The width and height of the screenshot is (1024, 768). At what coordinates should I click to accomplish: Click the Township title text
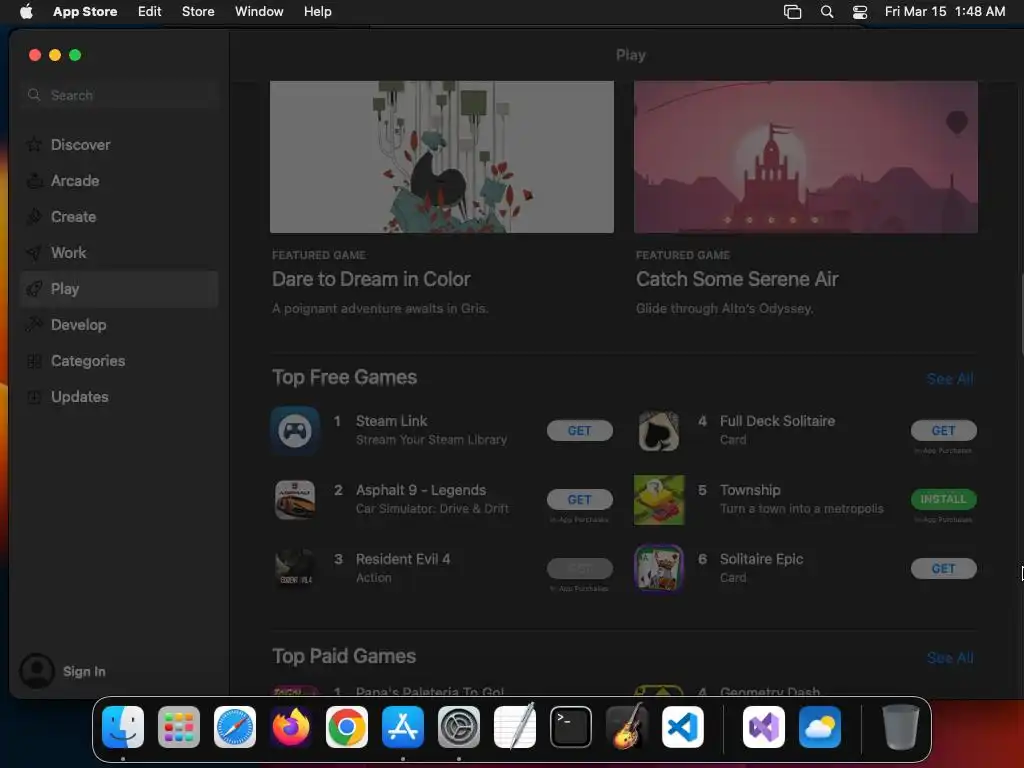click(x=750, y=490)
